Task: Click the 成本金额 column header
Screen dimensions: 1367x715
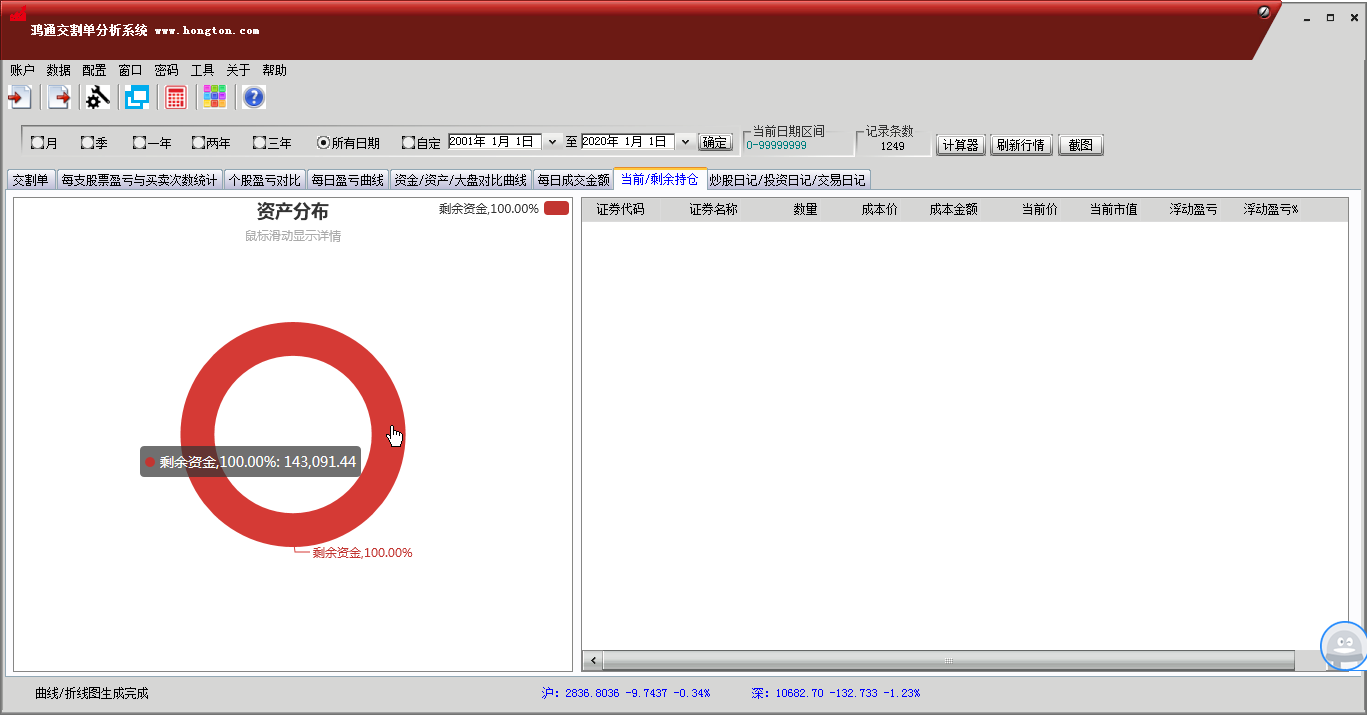Action: coord(953,210)
